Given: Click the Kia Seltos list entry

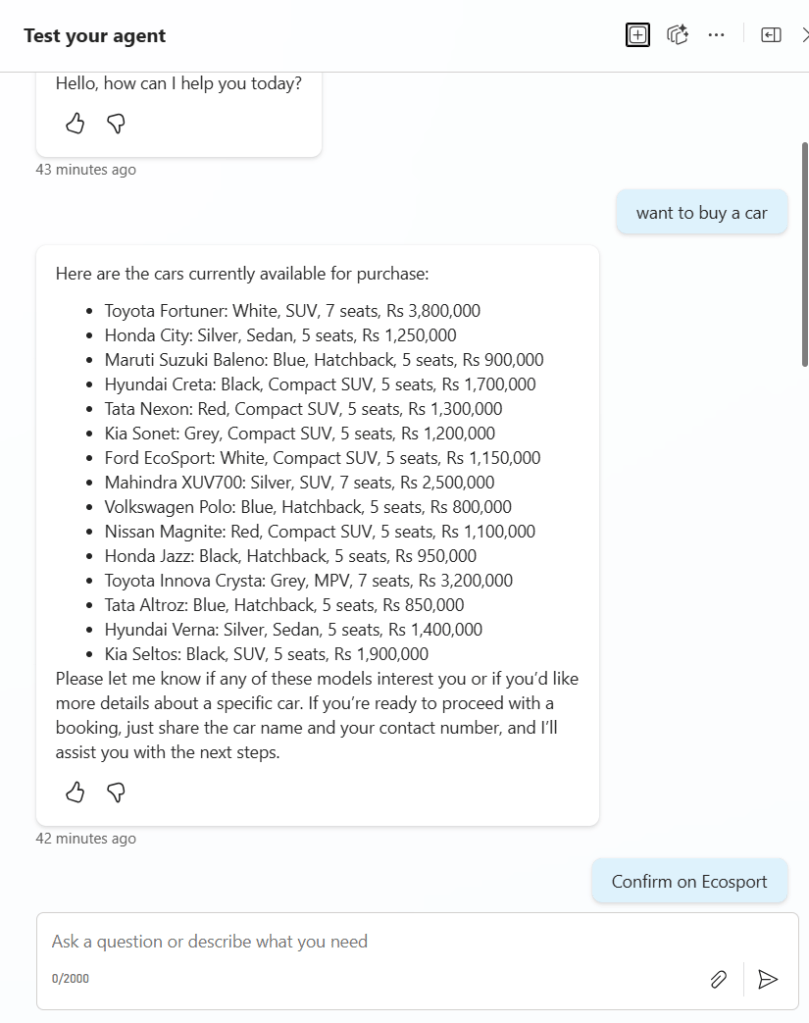Looking at the screenshot, I should coord(266,654).
